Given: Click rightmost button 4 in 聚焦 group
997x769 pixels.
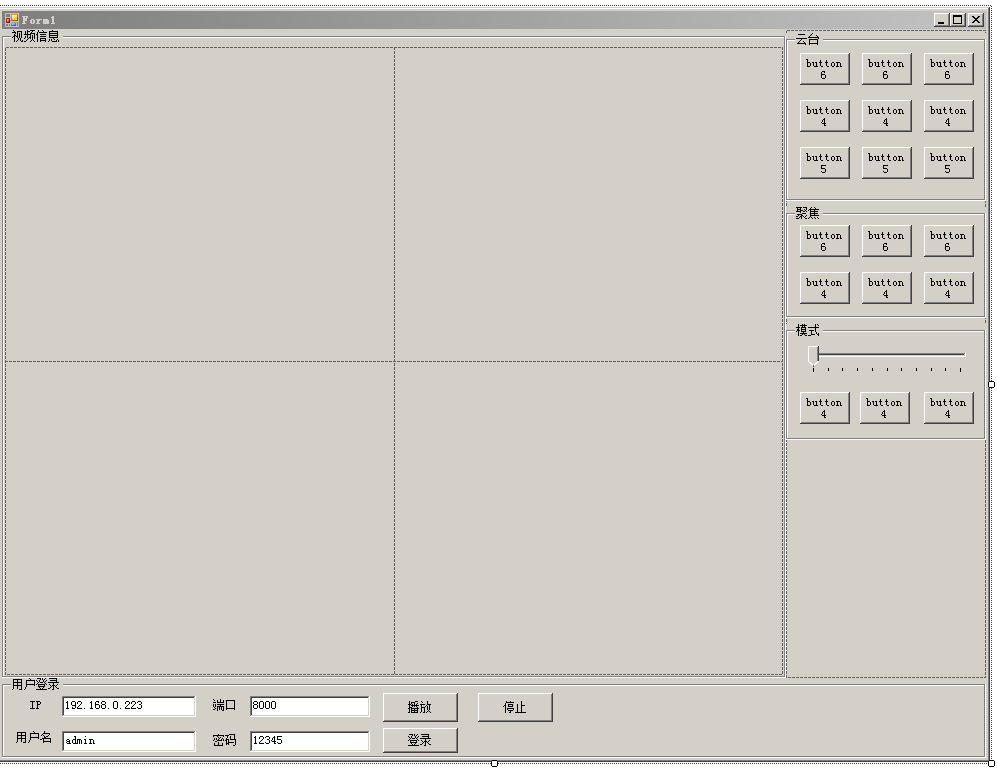Looking at the screenshot, I should (x=948, y=288).
